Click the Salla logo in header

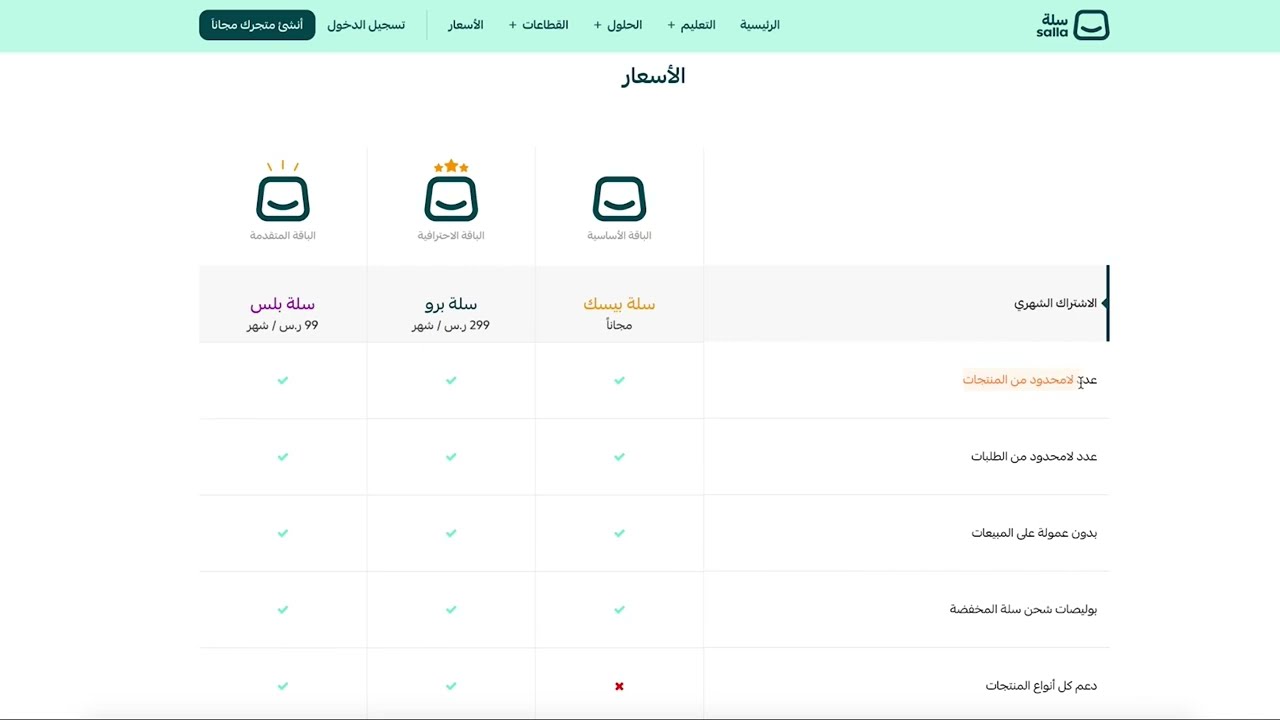tap(1073, 25)
